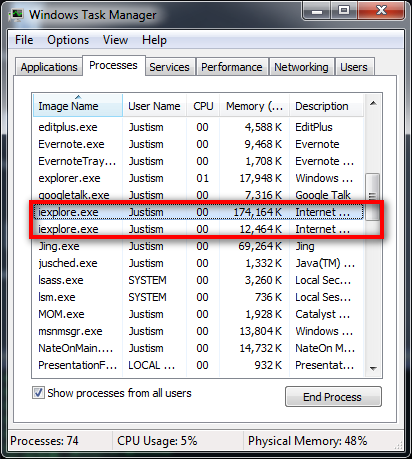Click the scrollbar down arrow

click(x=373, y=369)
